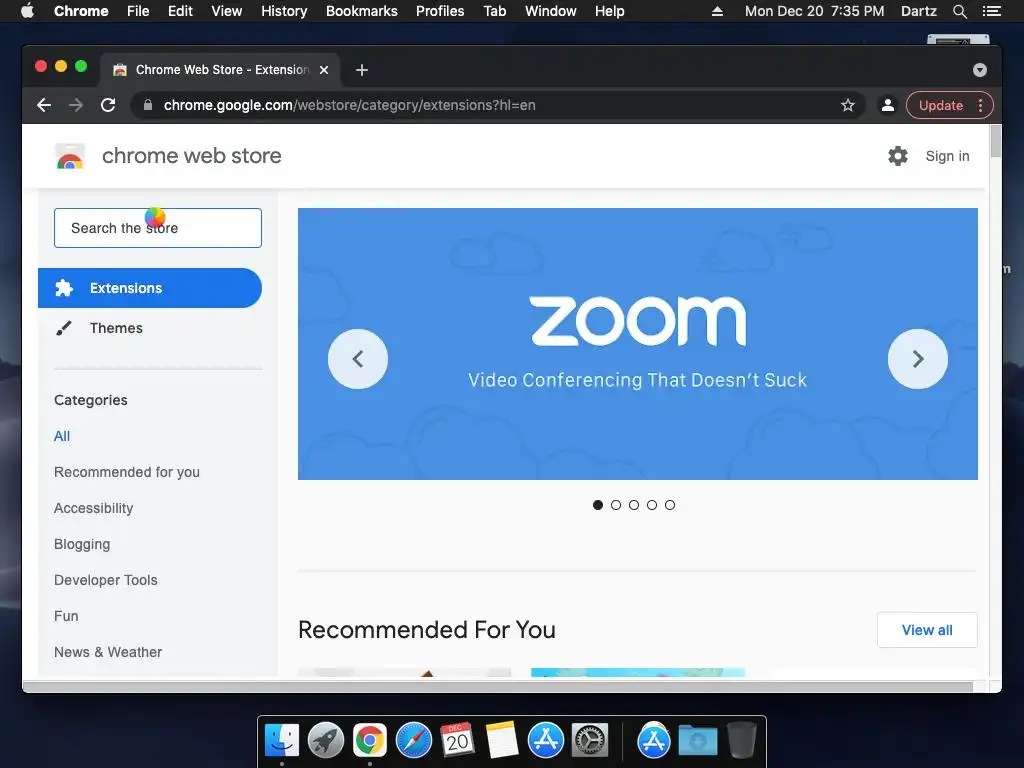Open the Chrome menu in menu bar
Image resolution: width=1024 pixels, height=768 pixels.
pyautogui.click(x=81, y=11)
